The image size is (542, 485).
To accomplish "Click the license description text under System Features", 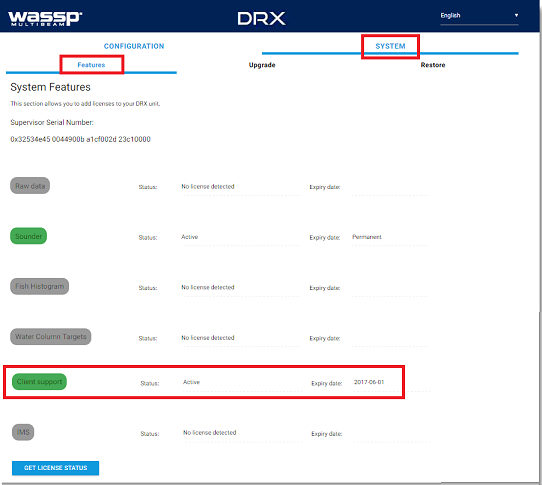I will pyautogui.click(x=85, y=103).
